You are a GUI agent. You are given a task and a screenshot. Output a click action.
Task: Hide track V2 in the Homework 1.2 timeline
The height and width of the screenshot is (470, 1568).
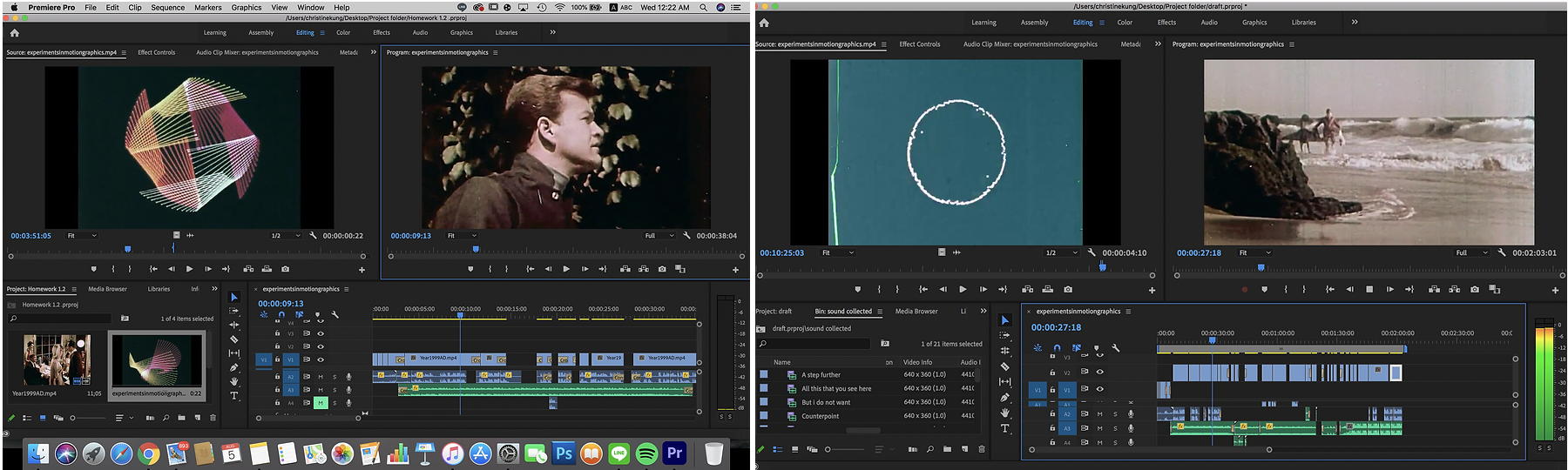pyautogui.click(x=321, y=346)
